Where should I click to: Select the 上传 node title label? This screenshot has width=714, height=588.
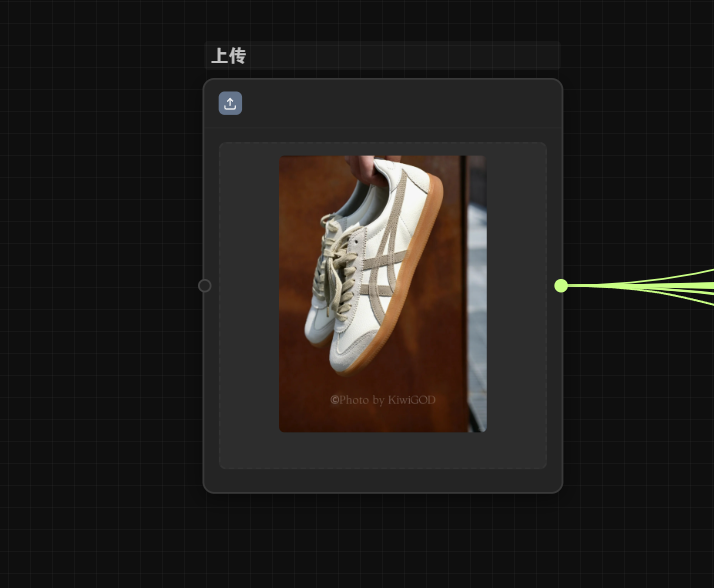[228, 56]
